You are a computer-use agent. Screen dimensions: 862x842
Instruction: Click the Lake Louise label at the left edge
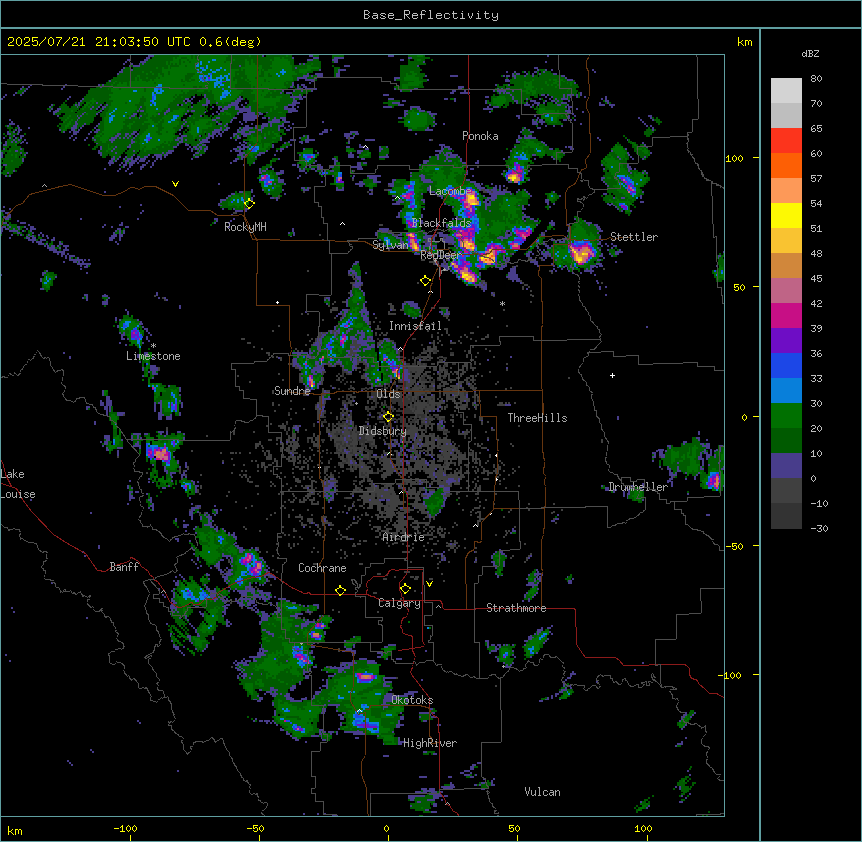[x=17, y=484]
